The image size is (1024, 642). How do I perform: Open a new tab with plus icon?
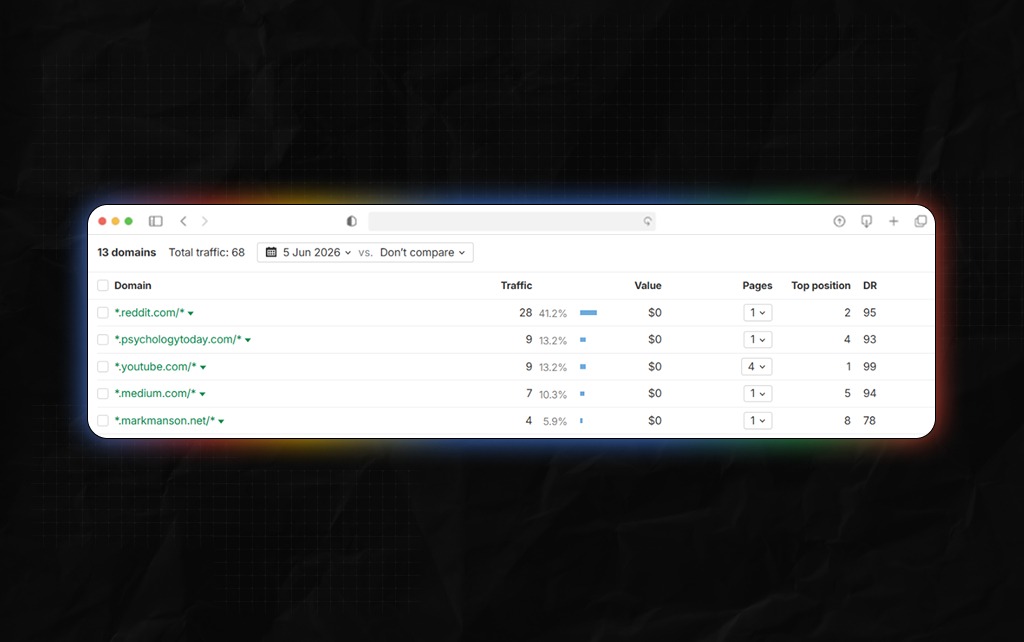tap(893, 221)
